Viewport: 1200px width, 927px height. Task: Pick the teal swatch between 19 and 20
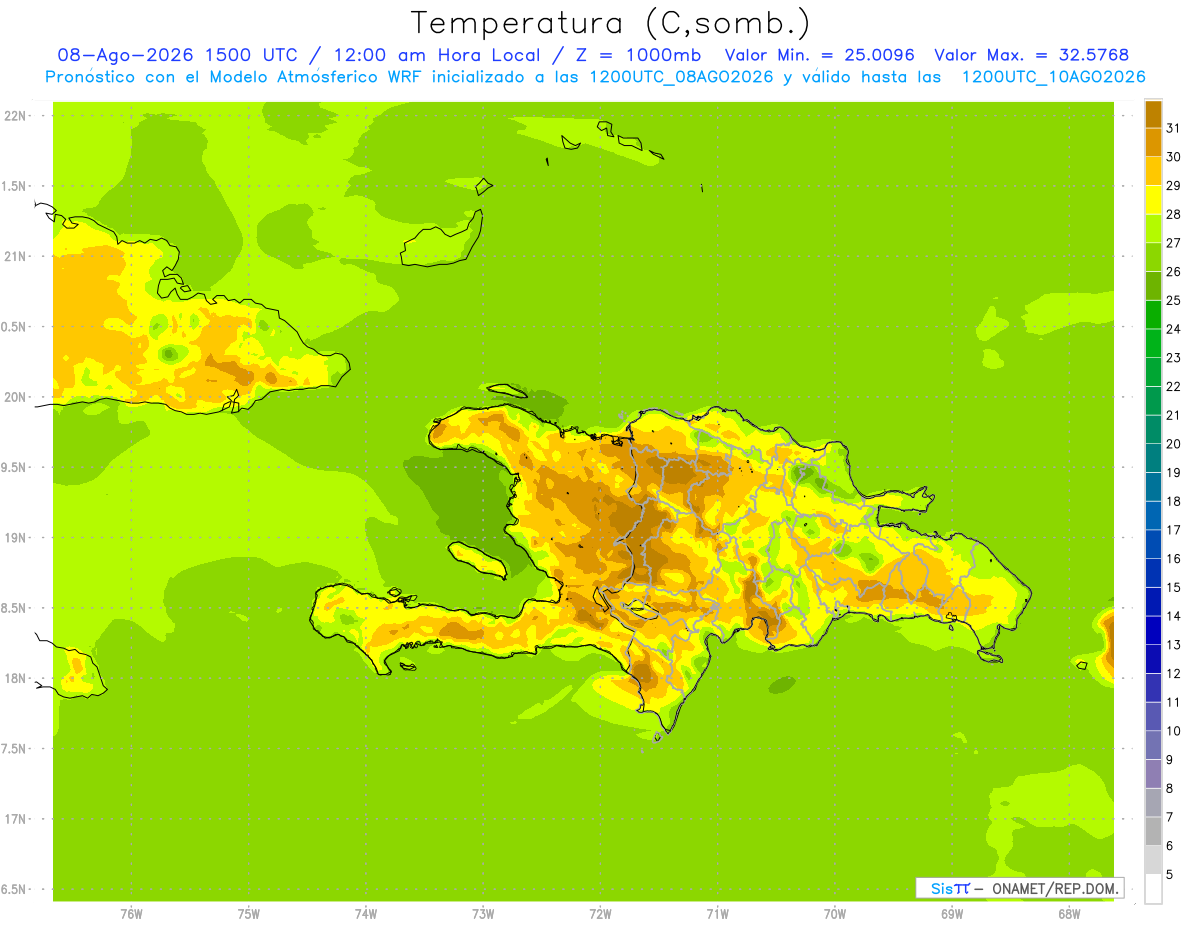tap(1153, 458)
